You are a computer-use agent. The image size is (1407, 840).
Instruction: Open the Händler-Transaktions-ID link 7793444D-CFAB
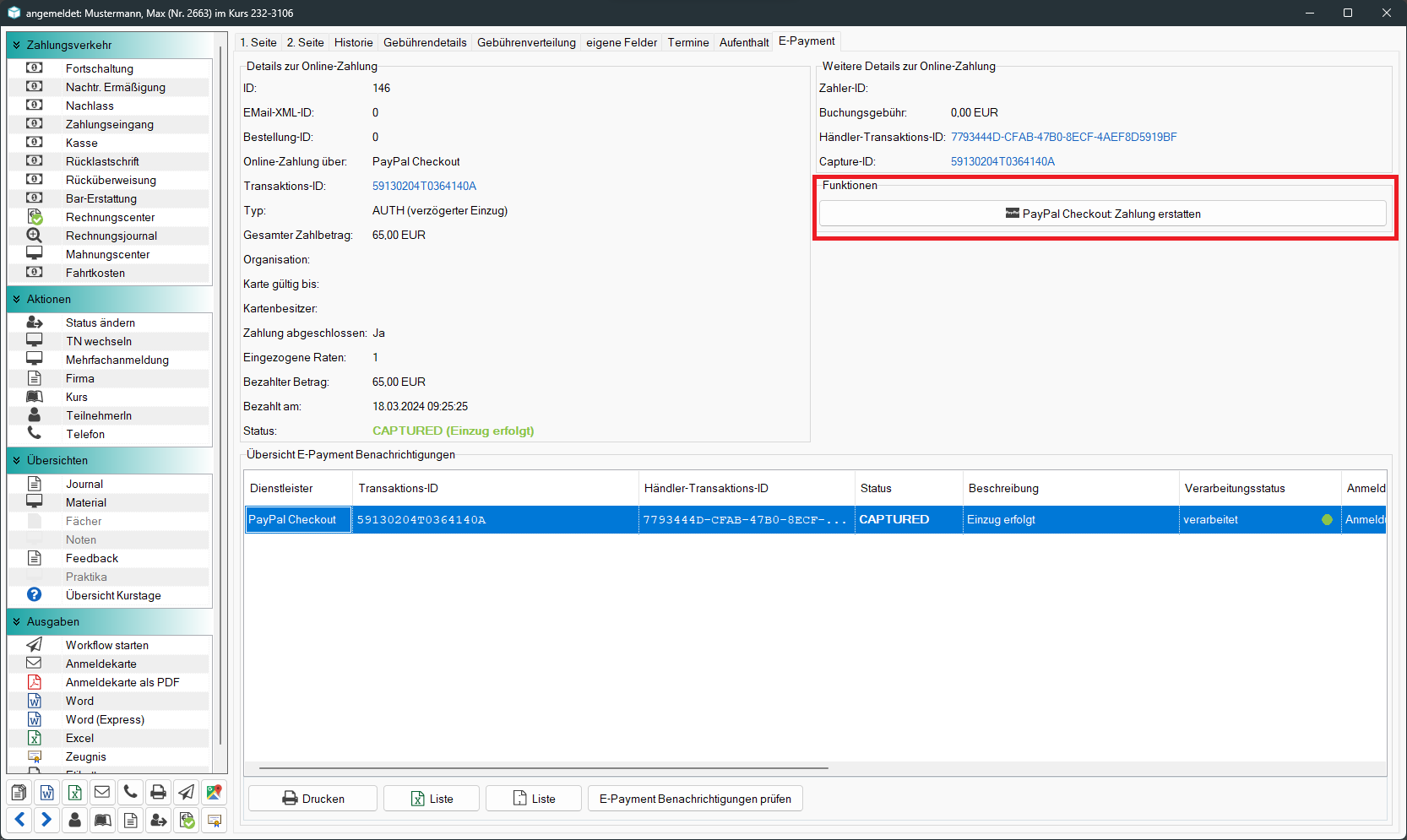[x=1064, y=137]
